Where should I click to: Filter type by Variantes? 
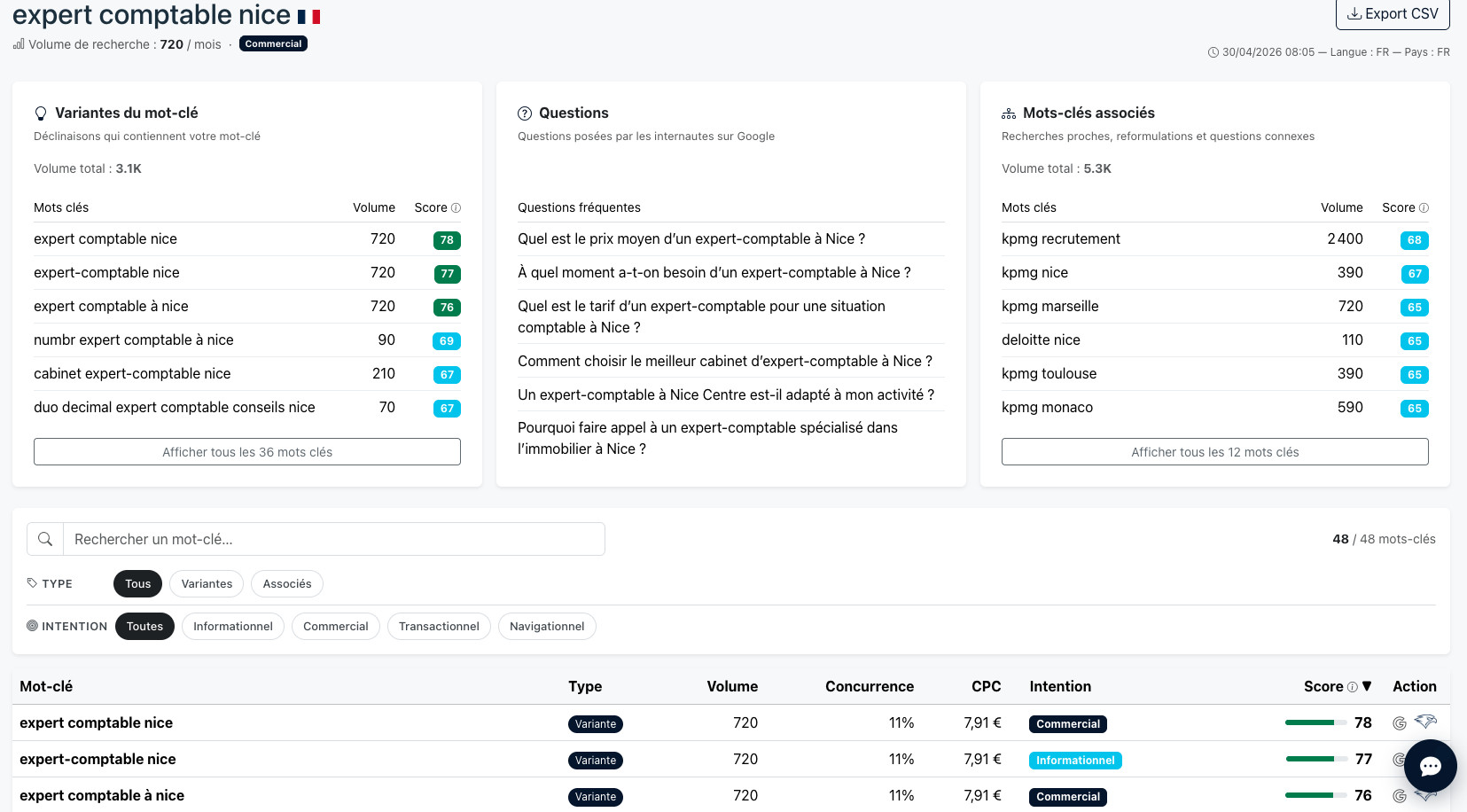(207, 583)
